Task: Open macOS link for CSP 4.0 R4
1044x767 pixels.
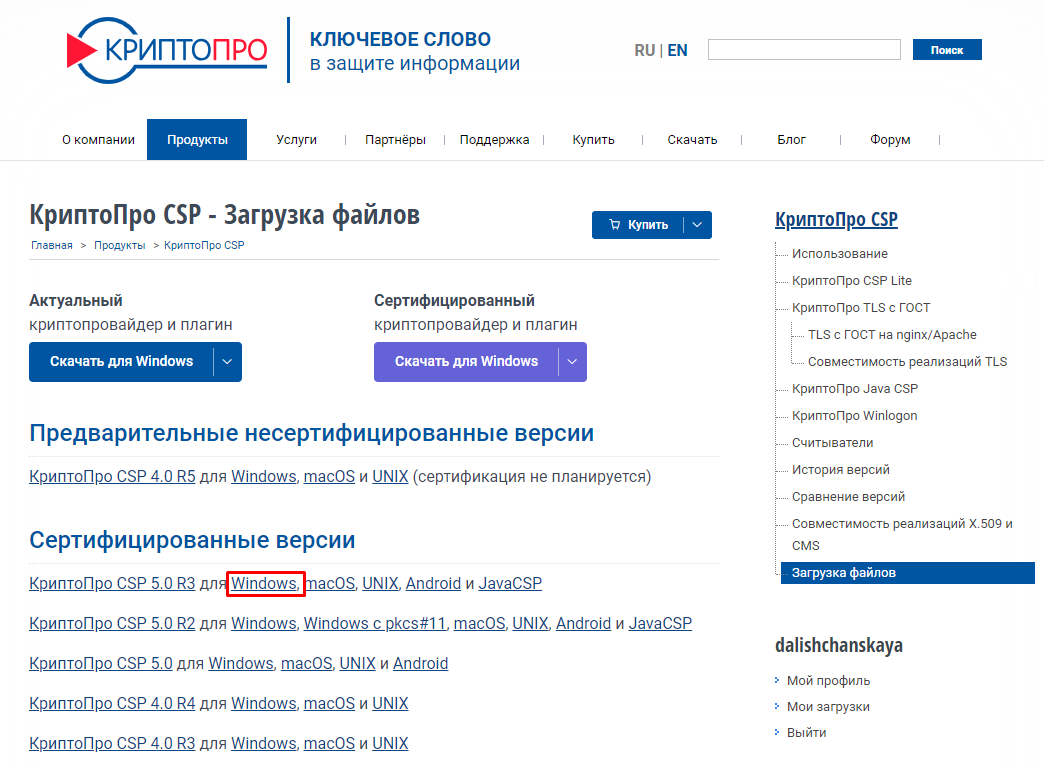Action: click(x=329, y=703)
